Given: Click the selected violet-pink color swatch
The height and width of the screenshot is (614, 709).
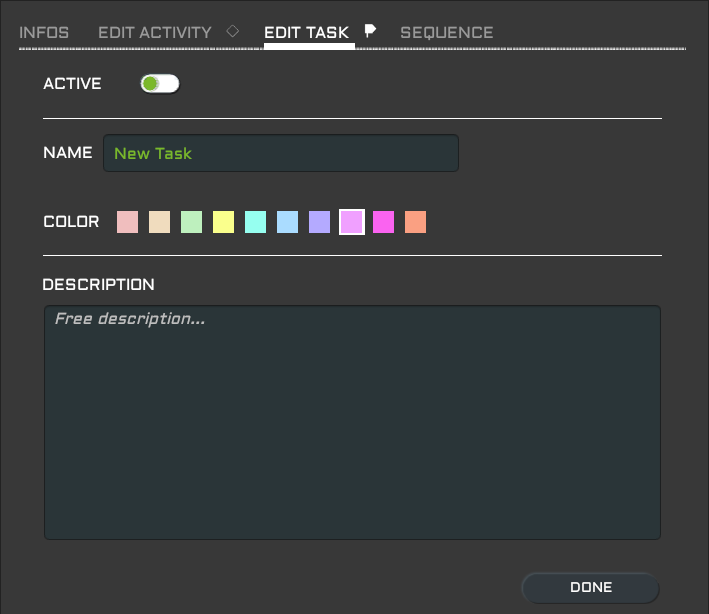Looking at the screenshot, I should tap(352, 222).
